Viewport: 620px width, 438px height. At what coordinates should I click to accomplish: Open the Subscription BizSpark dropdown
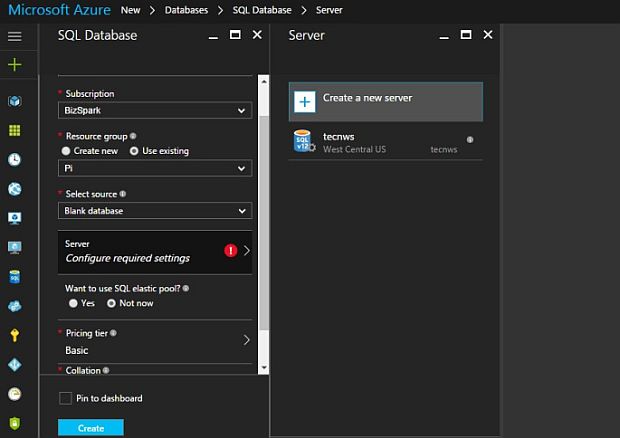pyautogui.click(x=155, y=110)
